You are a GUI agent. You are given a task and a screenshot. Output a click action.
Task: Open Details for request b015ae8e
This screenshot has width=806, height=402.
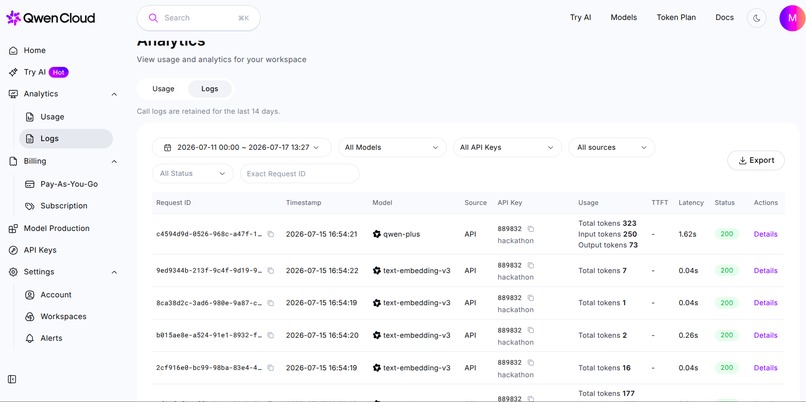coord(765,336)
